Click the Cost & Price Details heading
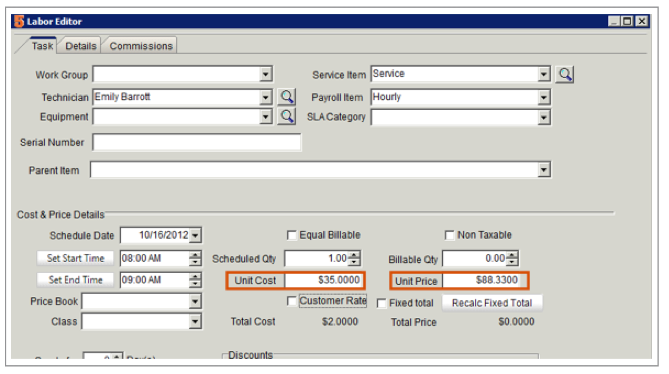 tap(61, 215)
